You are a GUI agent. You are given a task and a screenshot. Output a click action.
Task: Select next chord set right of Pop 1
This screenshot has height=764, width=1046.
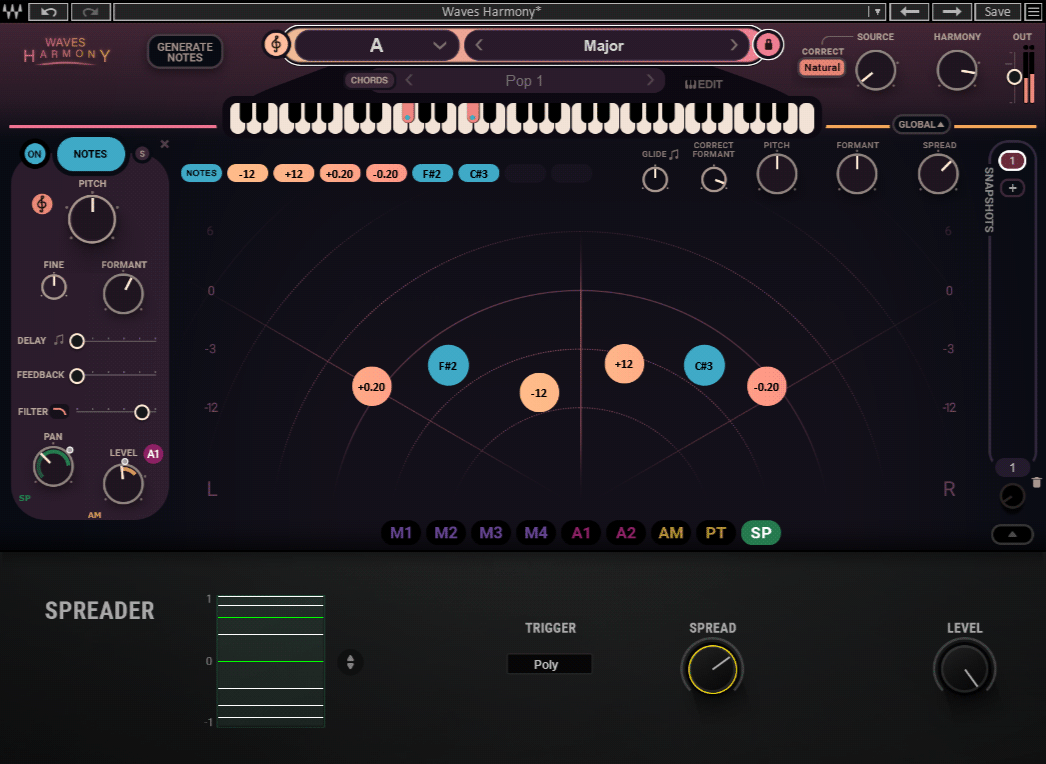click(650, 80)
